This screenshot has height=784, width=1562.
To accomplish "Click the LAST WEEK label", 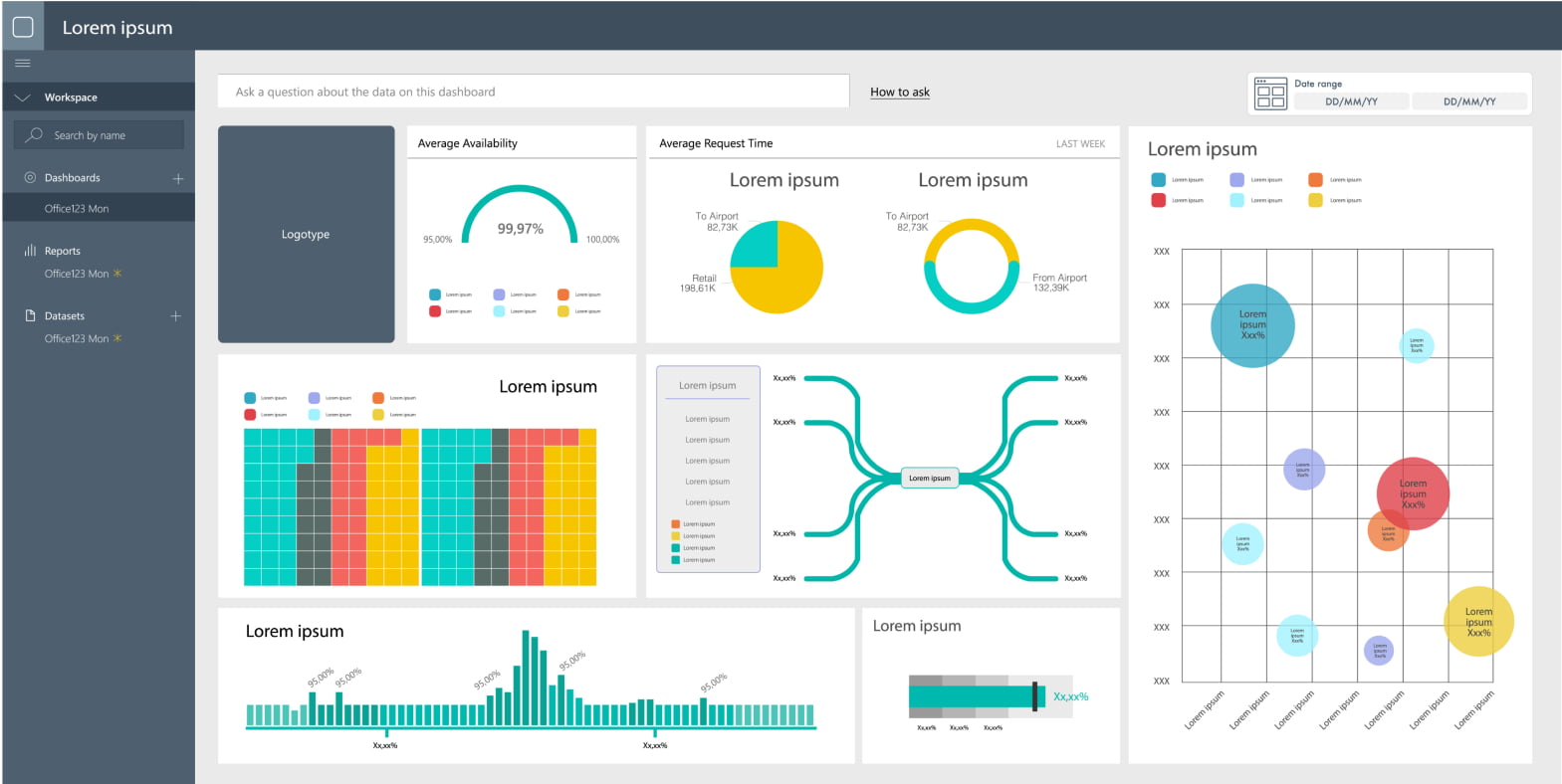I will [1080, 144].
